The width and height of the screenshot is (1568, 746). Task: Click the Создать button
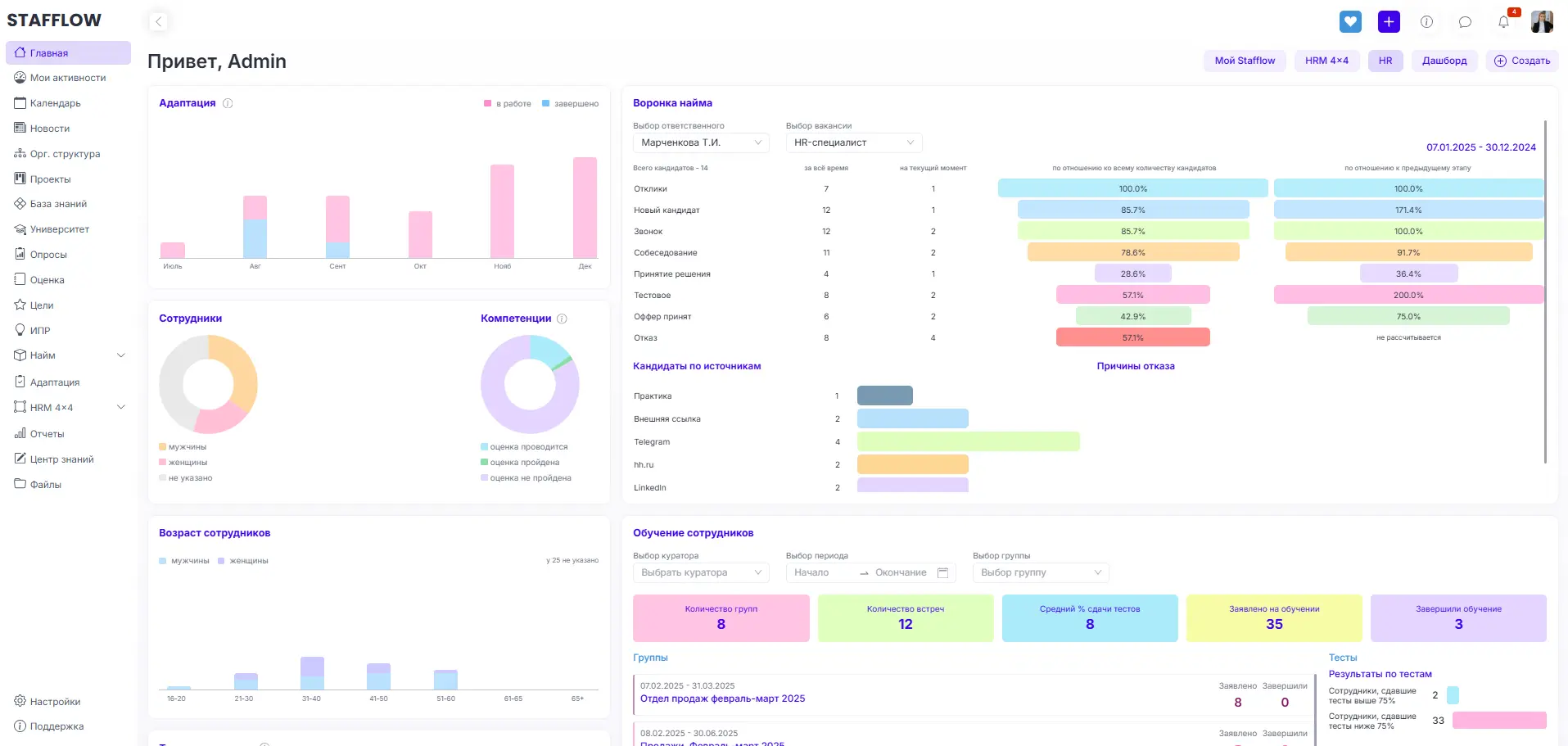1522,61
